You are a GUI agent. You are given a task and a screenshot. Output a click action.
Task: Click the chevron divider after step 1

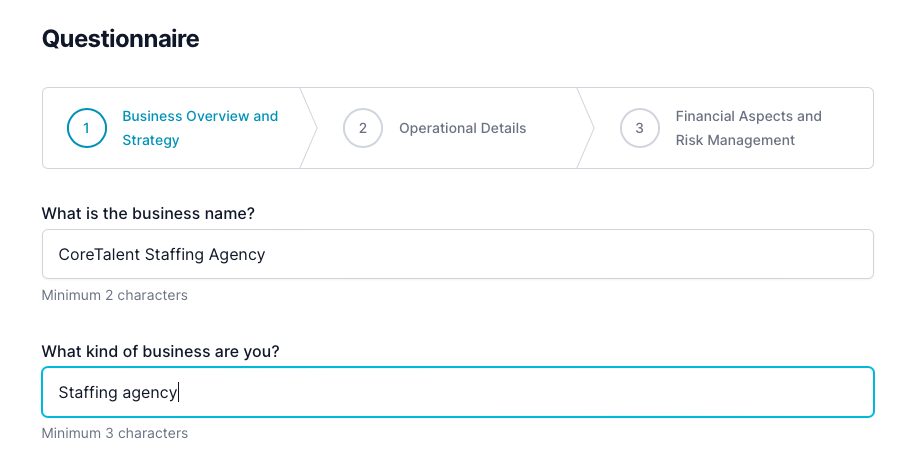pyautogui.click(x=309, y=128)
